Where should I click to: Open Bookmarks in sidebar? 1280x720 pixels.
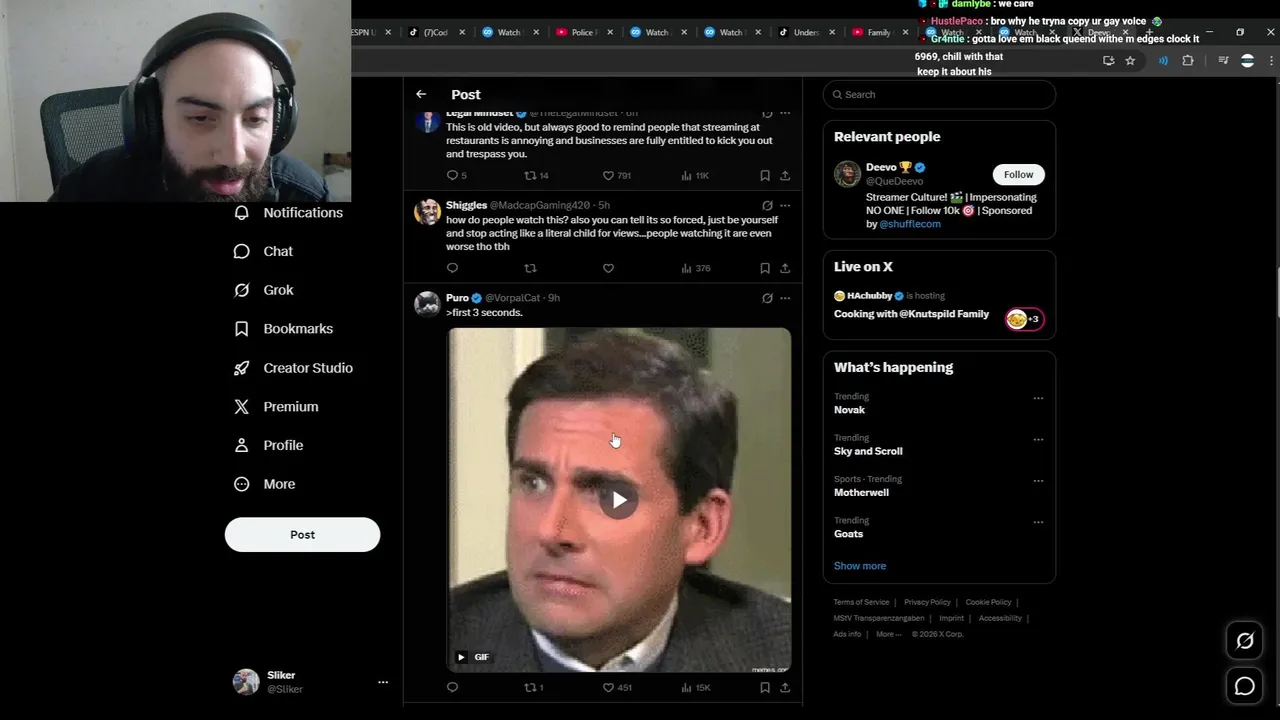pos(283,329)
